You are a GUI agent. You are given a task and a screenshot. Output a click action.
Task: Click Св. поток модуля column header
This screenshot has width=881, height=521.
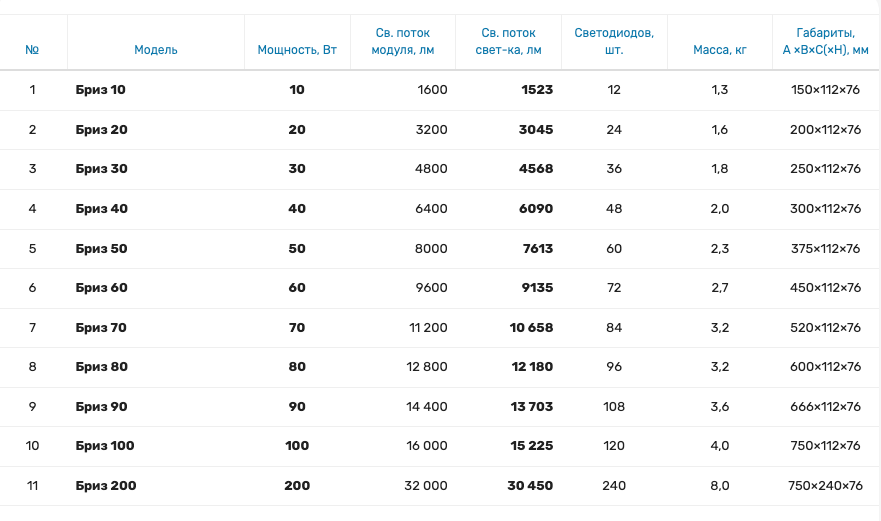(403, 41)
